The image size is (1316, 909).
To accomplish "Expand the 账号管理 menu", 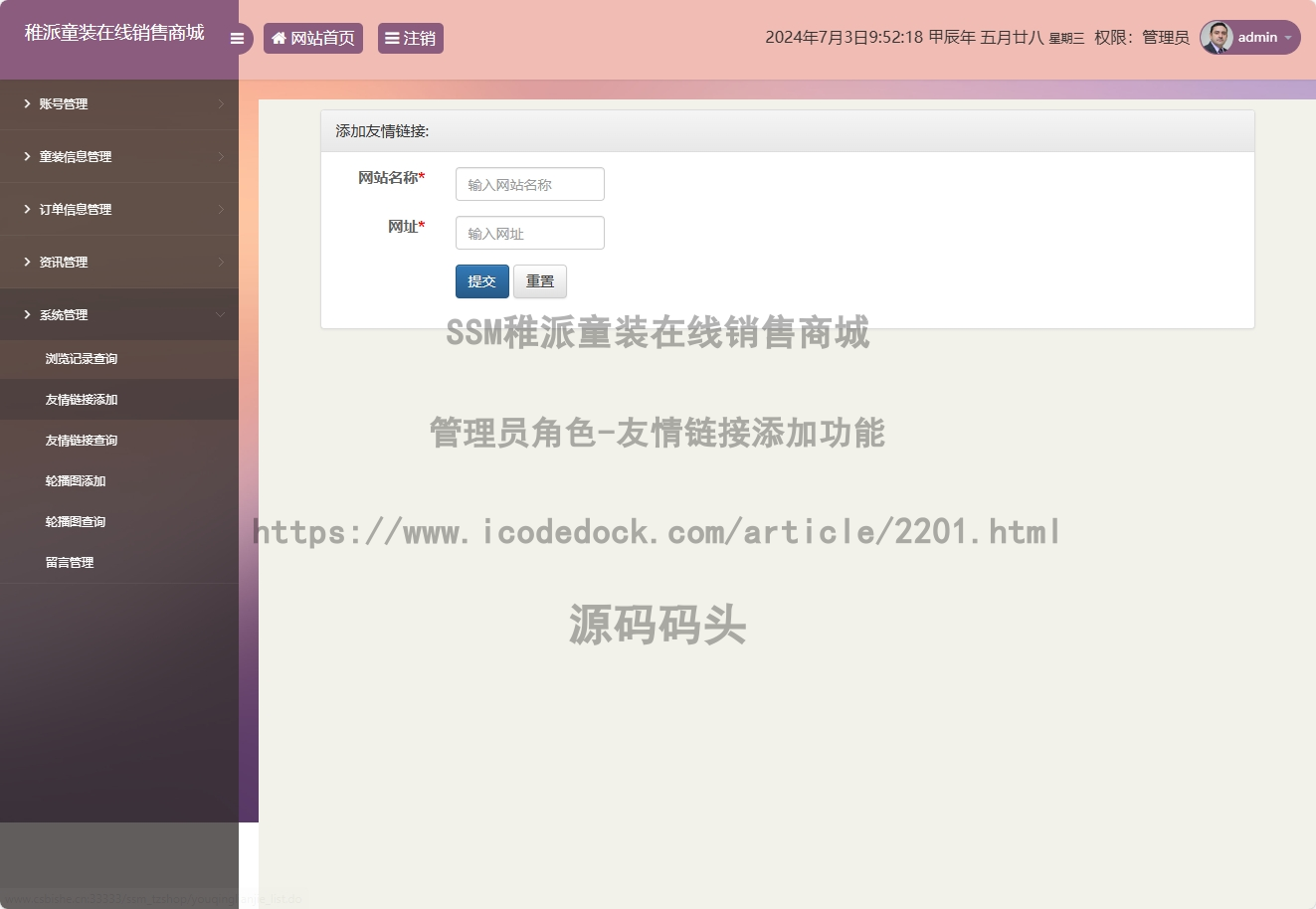I will click(119, 103).
